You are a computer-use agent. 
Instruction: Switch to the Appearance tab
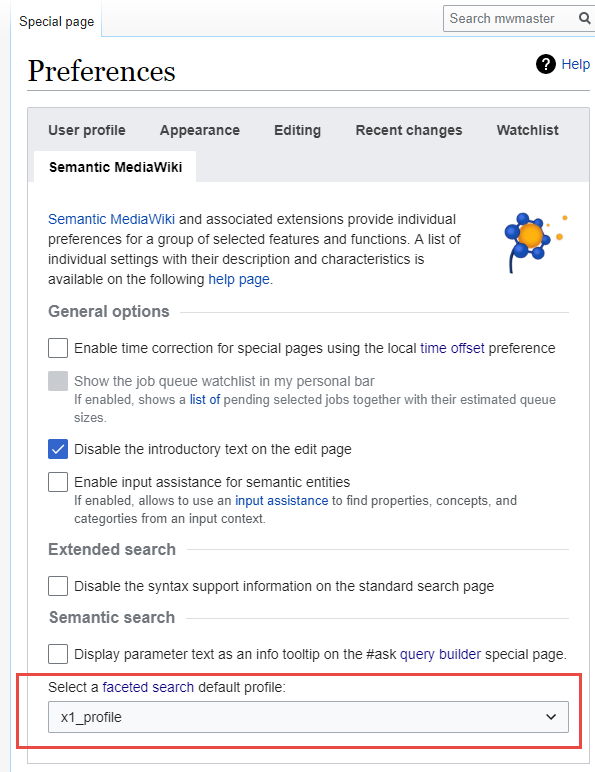199,130
